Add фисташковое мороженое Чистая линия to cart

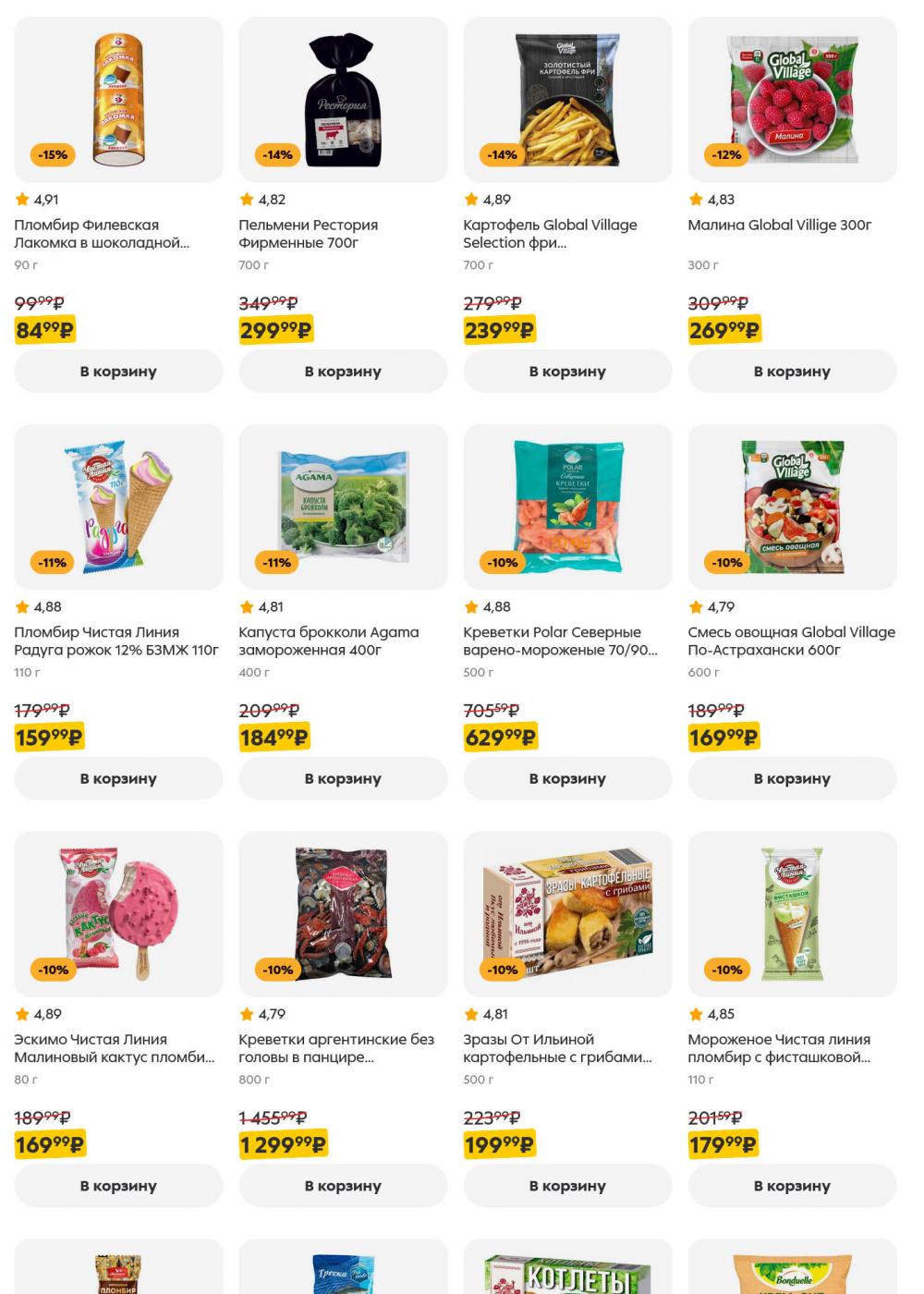[792, 1186]
